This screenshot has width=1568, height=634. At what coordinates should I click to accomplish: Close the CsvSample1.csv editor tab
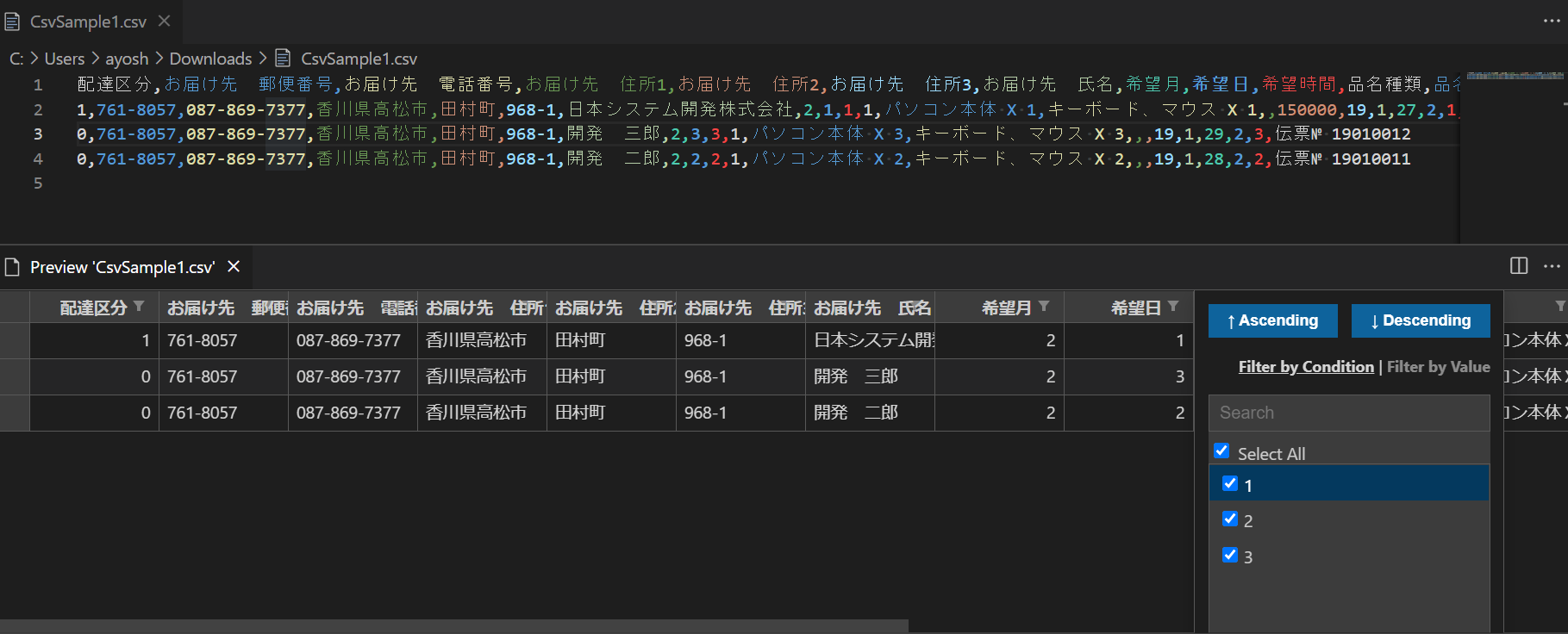click(165, 21)
